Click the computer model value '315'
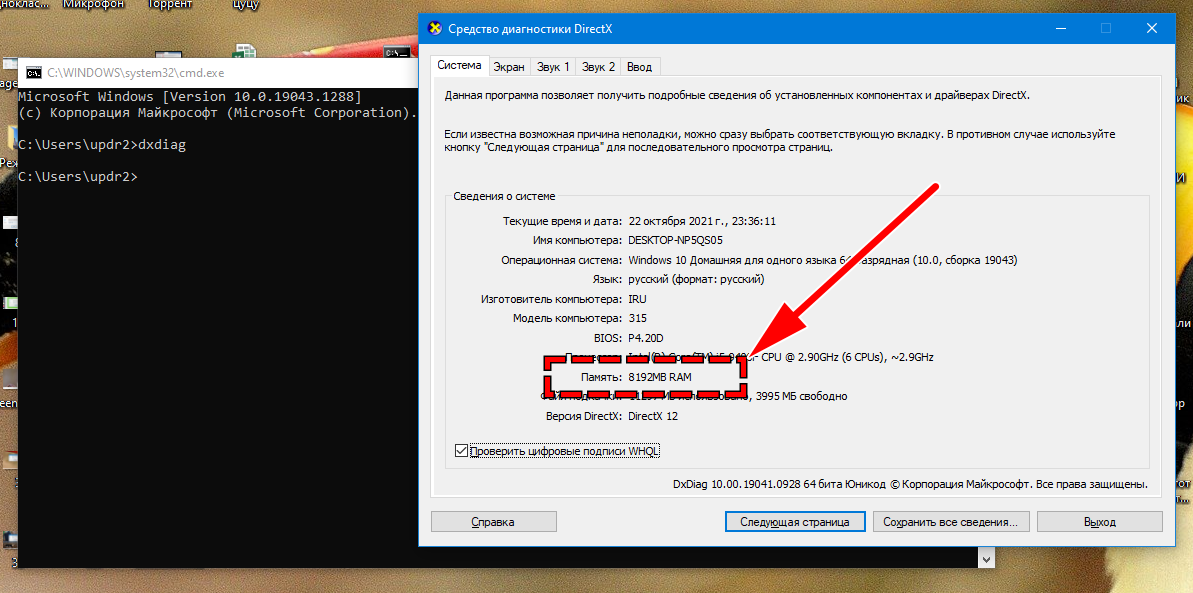This screenshot has width=1193, height=593. (x=637, y=318)
